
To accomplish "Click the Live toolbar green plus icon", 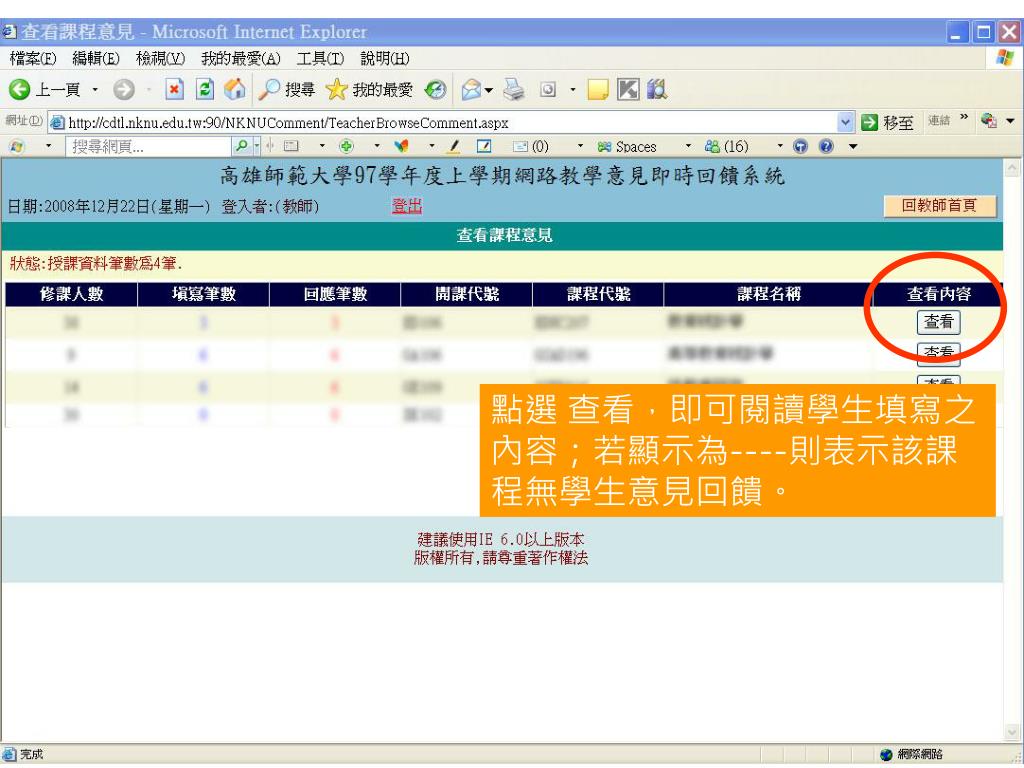I will [346, 146].
